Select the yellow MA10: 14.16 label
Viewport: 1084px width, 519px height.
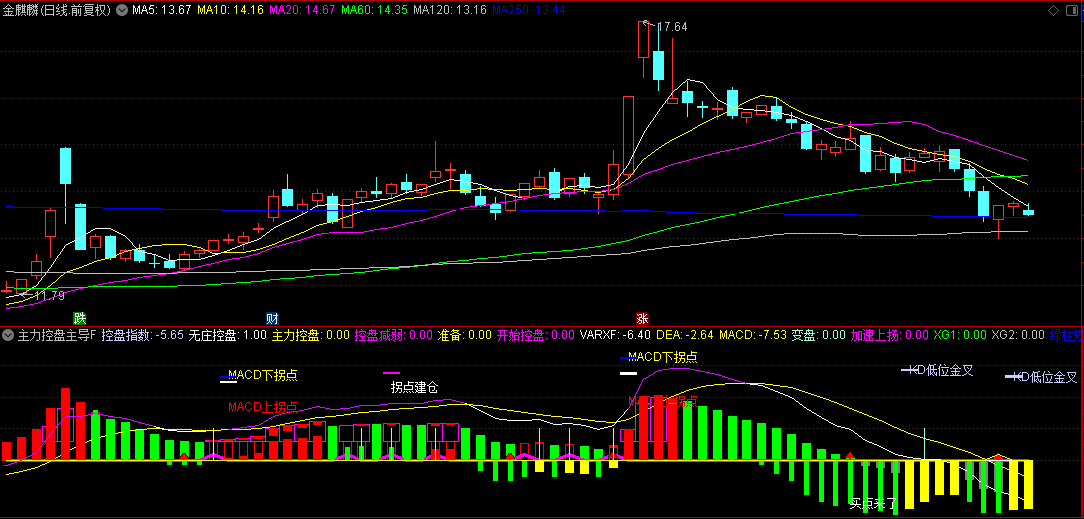(x=229, y=10)
